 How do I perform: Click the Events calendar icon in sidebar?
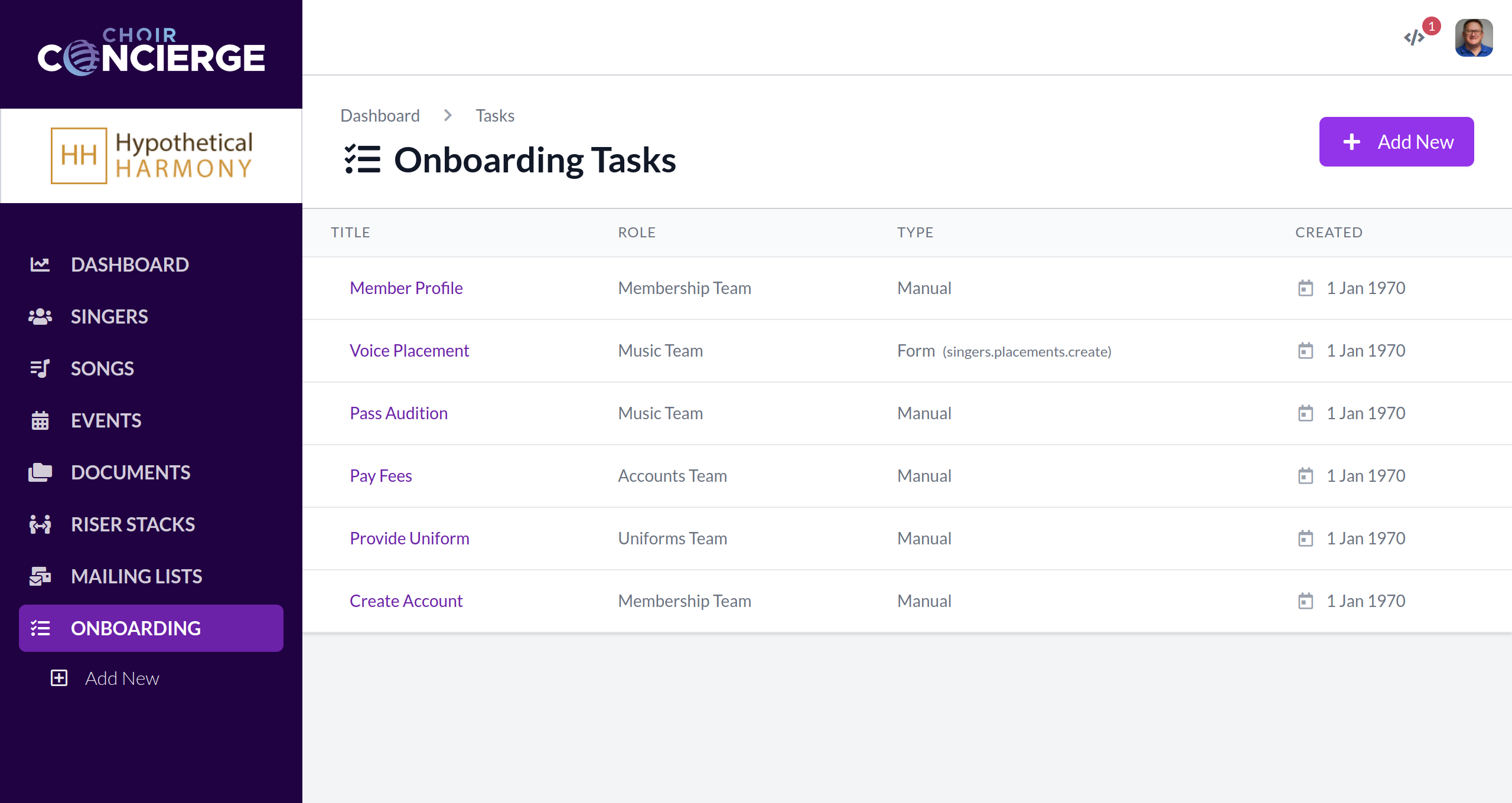click(x=40, y=420)
